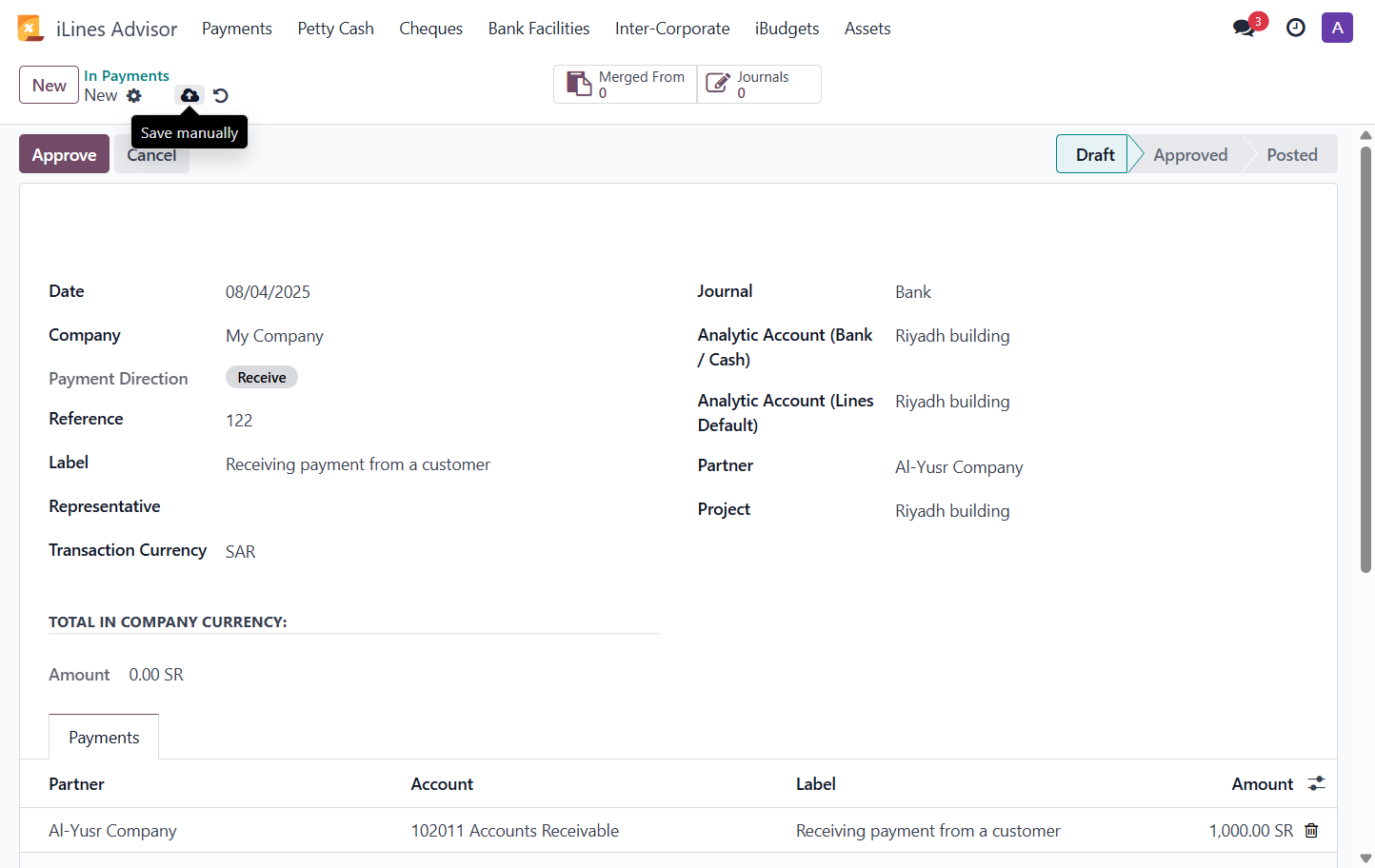1375x868 pixels.
Task: Set status to Posted
Action: (1292, 154)
